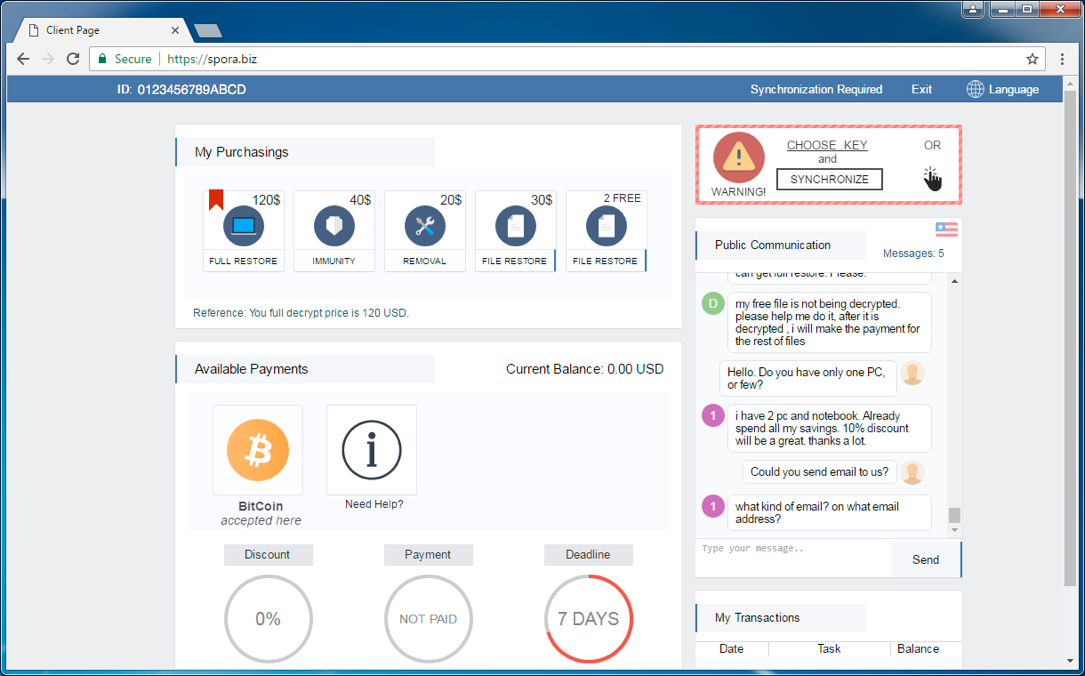
Task: Click the 'Reference: You full decrypt price' text
Action: tap(301, 313)
